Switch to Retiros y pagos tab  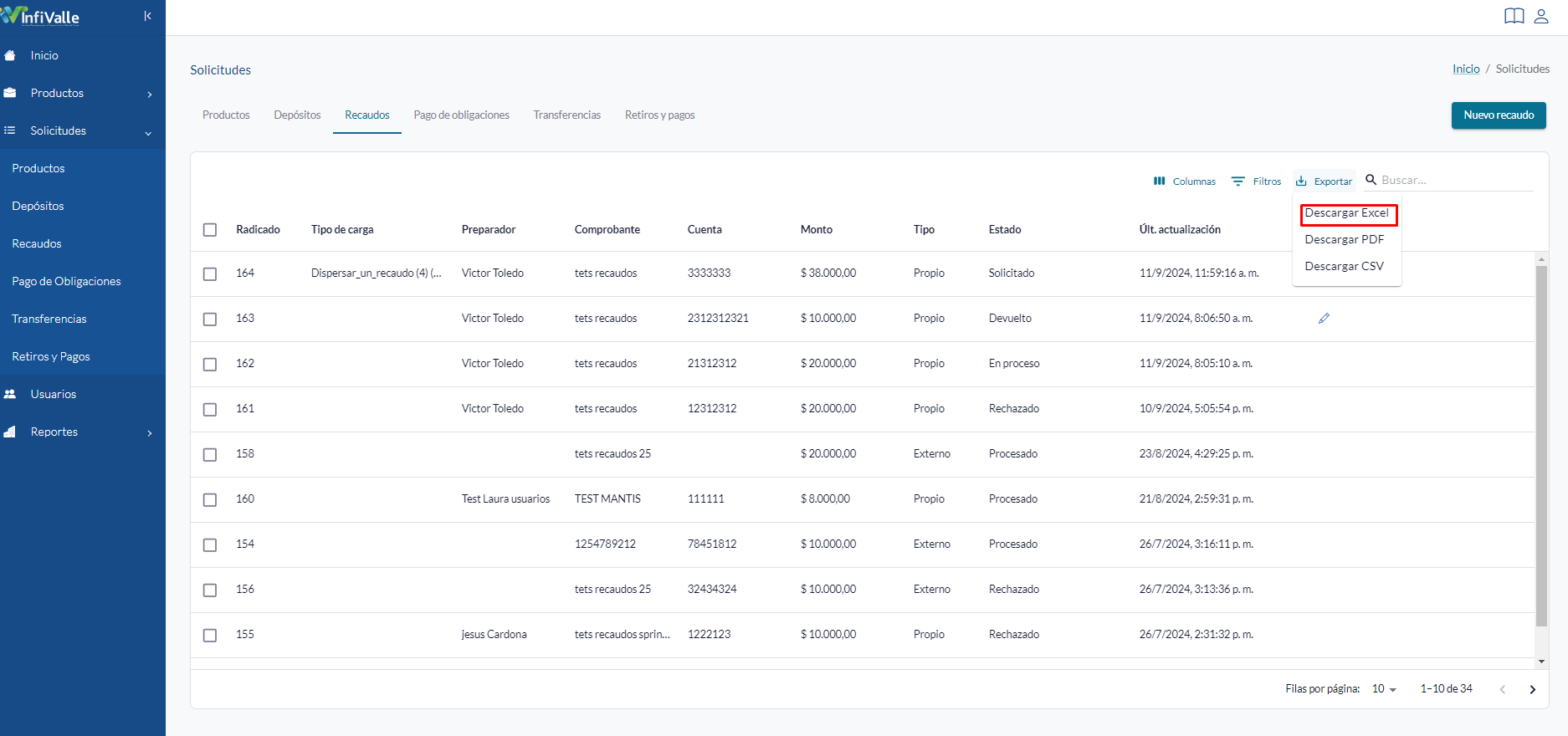[660, 115]
